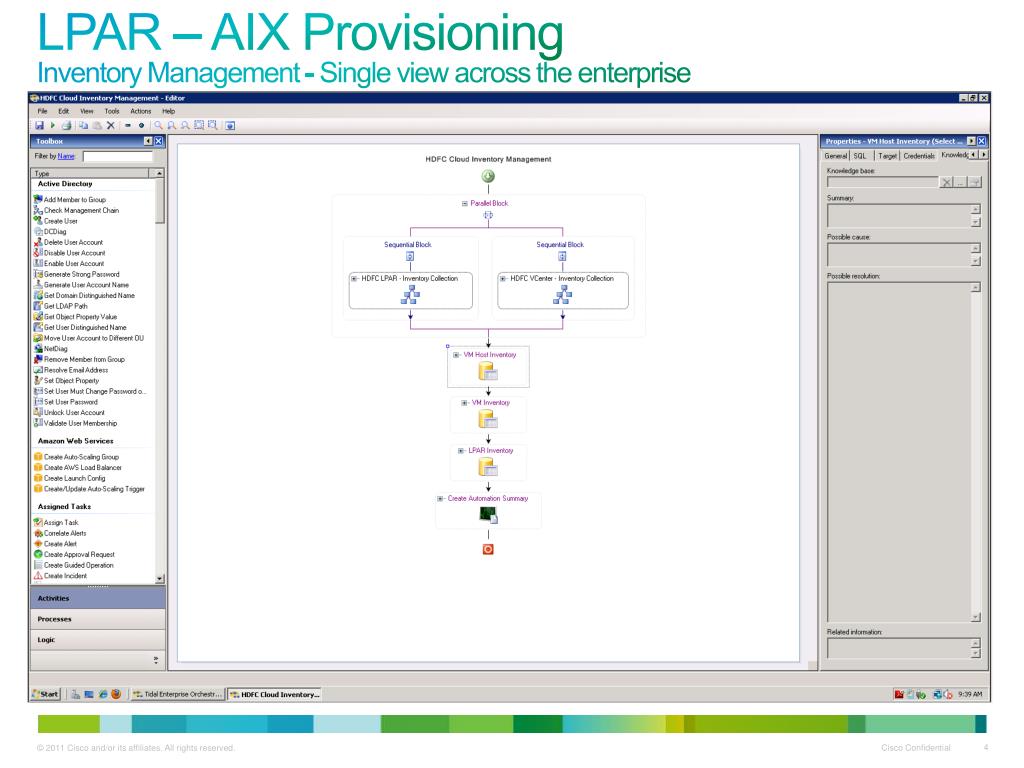Click the Name link beside Filter by
Viewport: 1024px width, 768px height.
66,156
